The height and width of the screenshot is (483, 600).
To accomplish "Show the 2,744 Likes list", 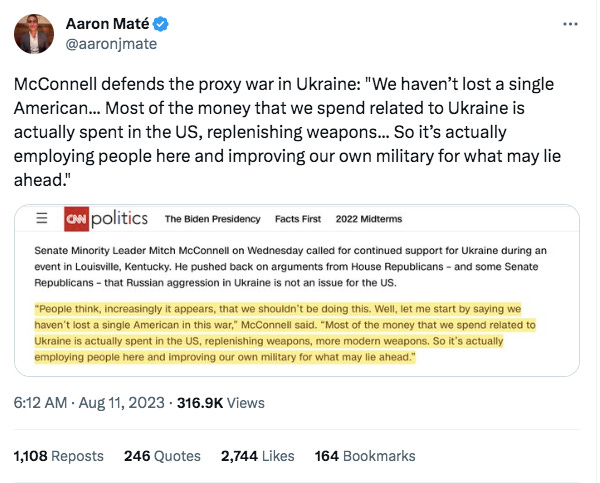I will click(258, 455).
